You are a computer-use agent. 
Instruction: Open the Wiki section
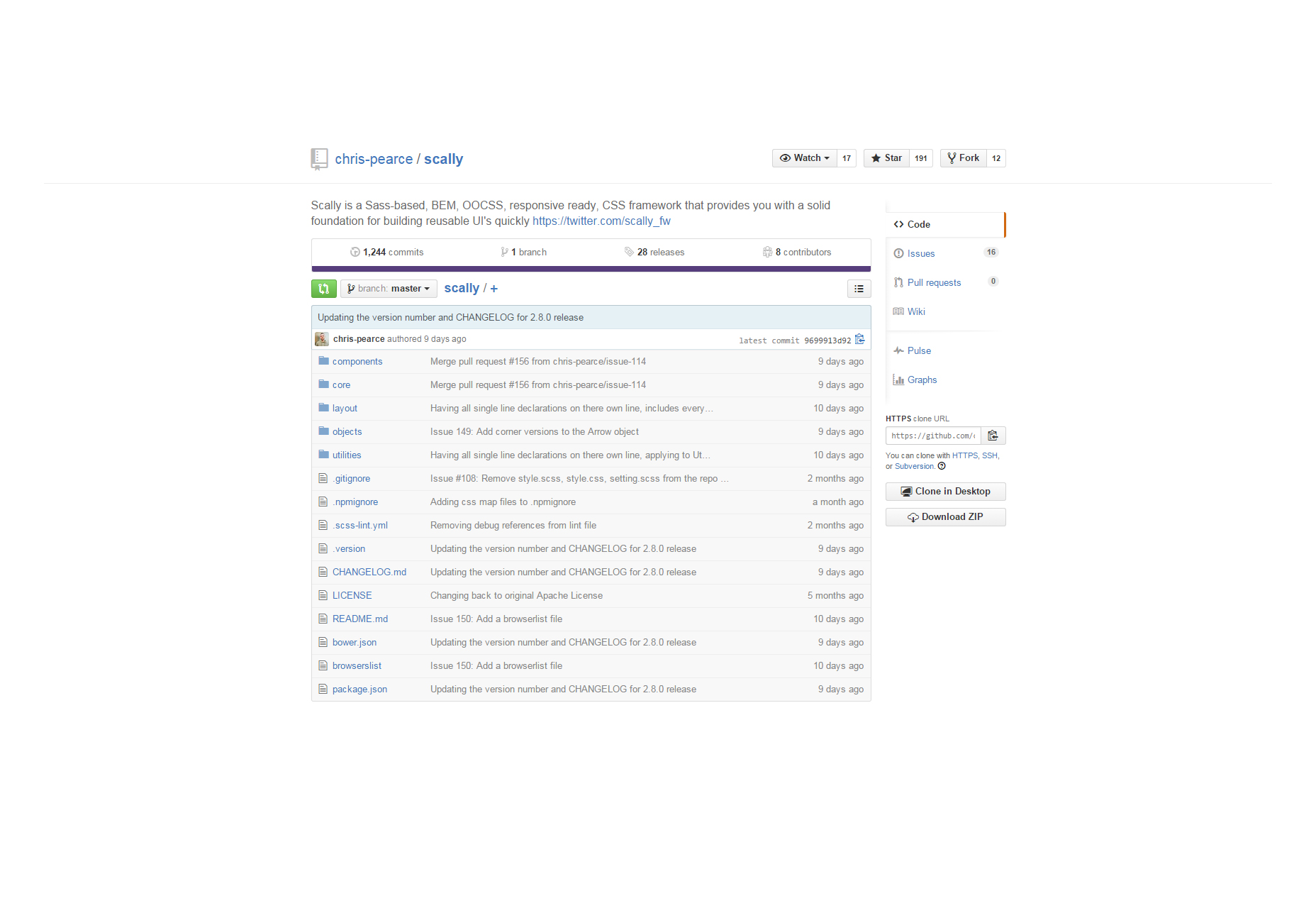[916, 312]
